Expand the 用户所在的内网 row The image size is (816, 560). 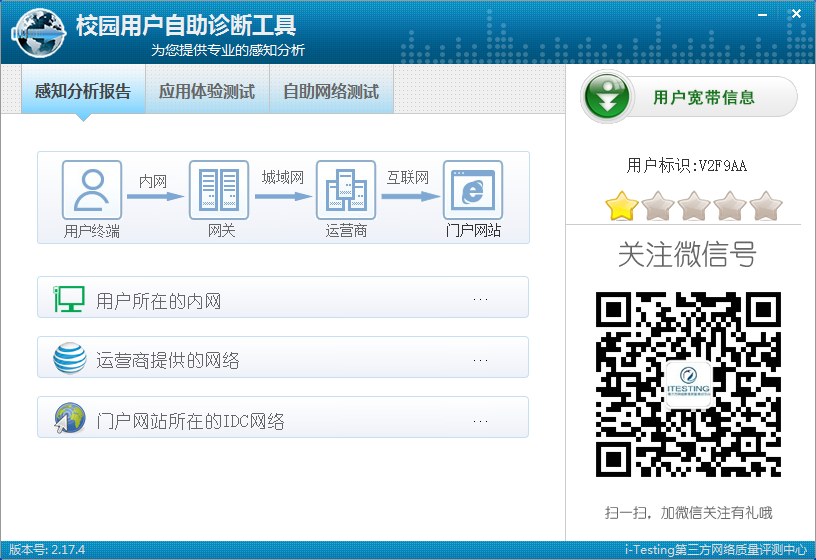[x=283, y=297]
